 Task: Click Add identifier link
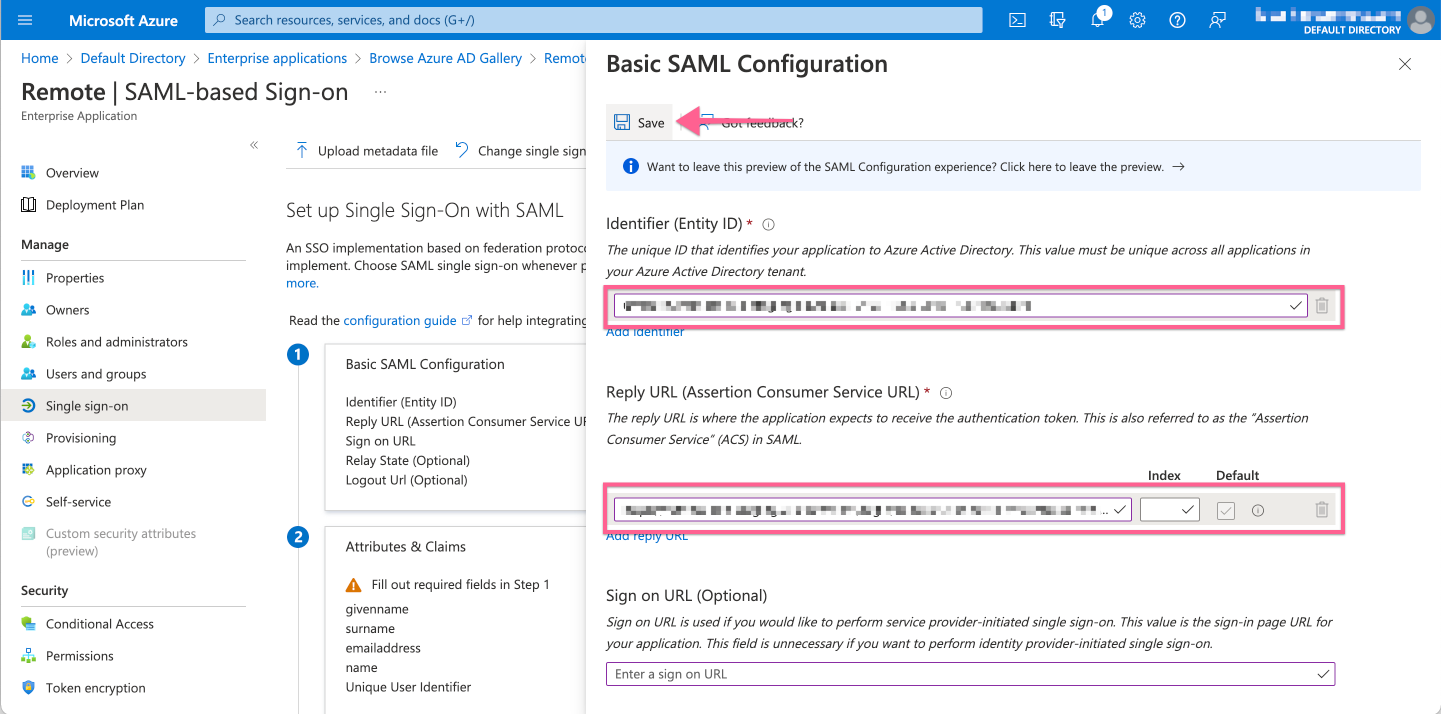645,331
